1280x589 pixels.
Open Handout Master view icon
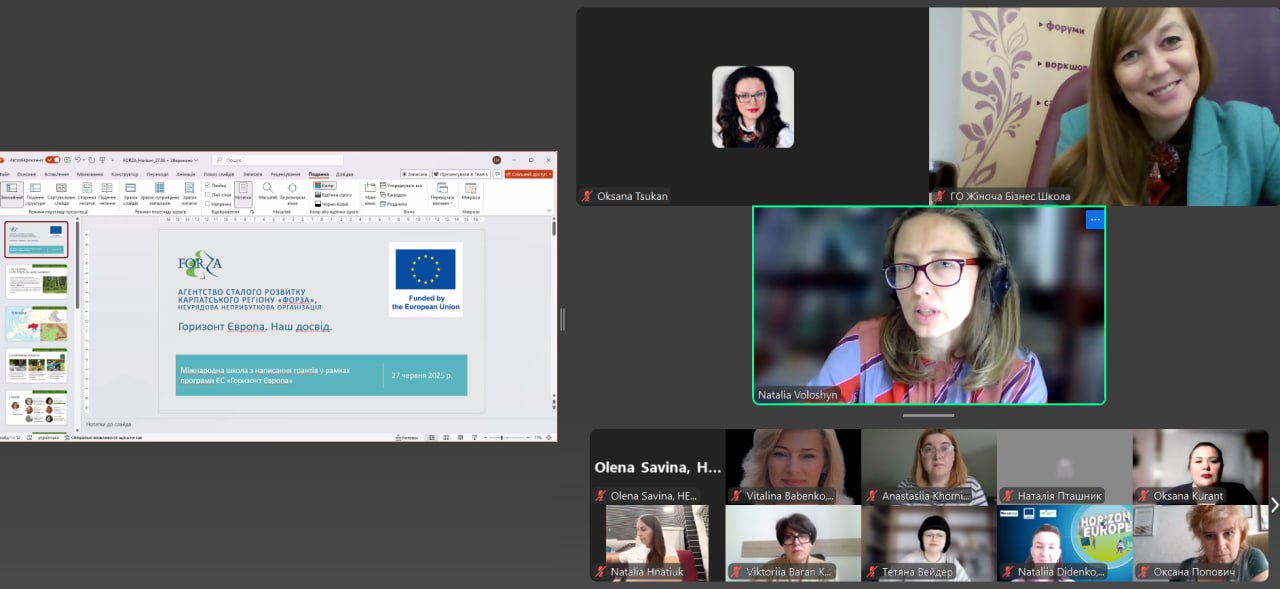pos(160,187)
